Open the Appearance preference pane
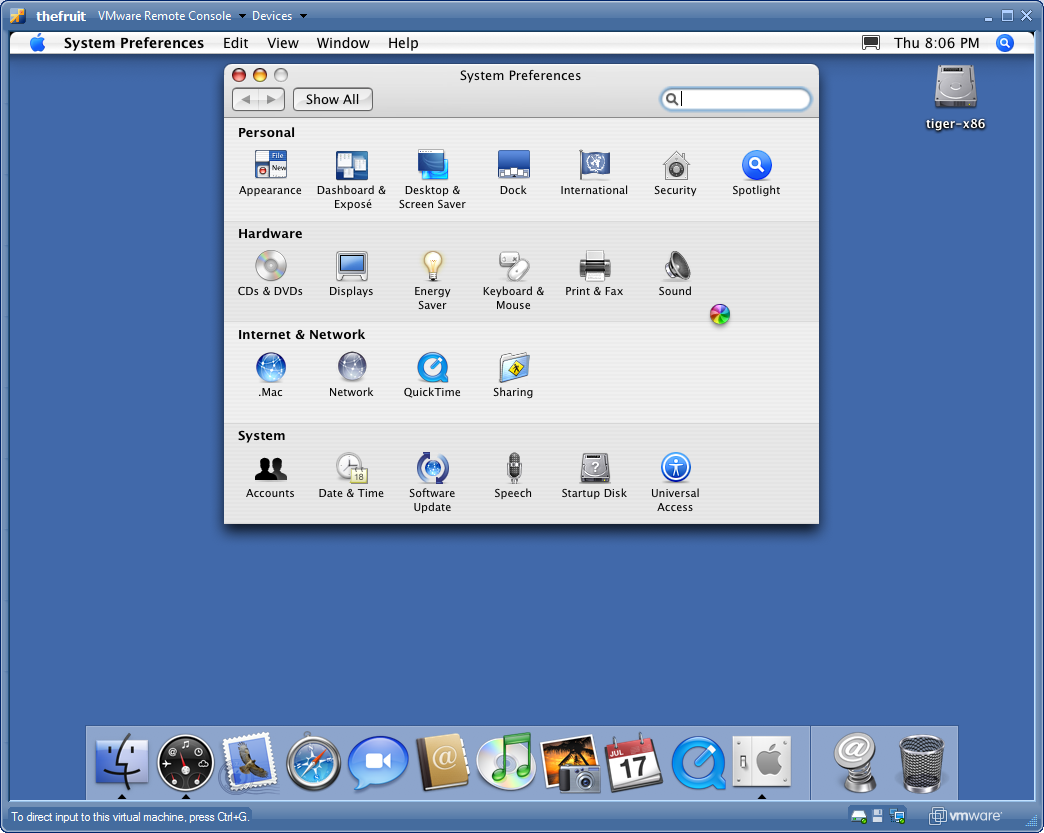Viewport: 1044px width, 833px height. (x=270, y=172)
